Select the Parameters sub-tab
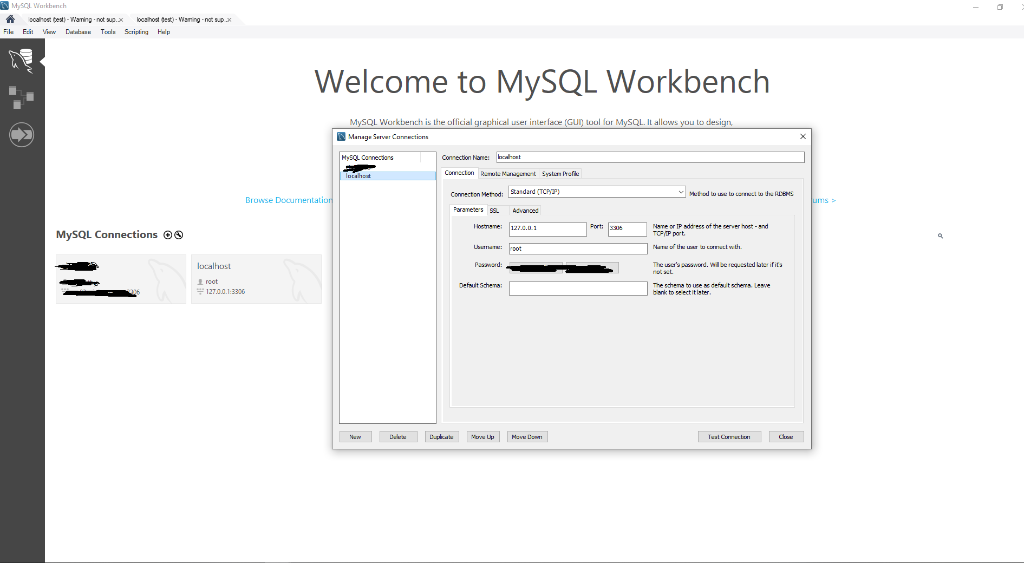The height and width of the screenshot is (563, 1024). pyautogui.click(x=468, y=210)
